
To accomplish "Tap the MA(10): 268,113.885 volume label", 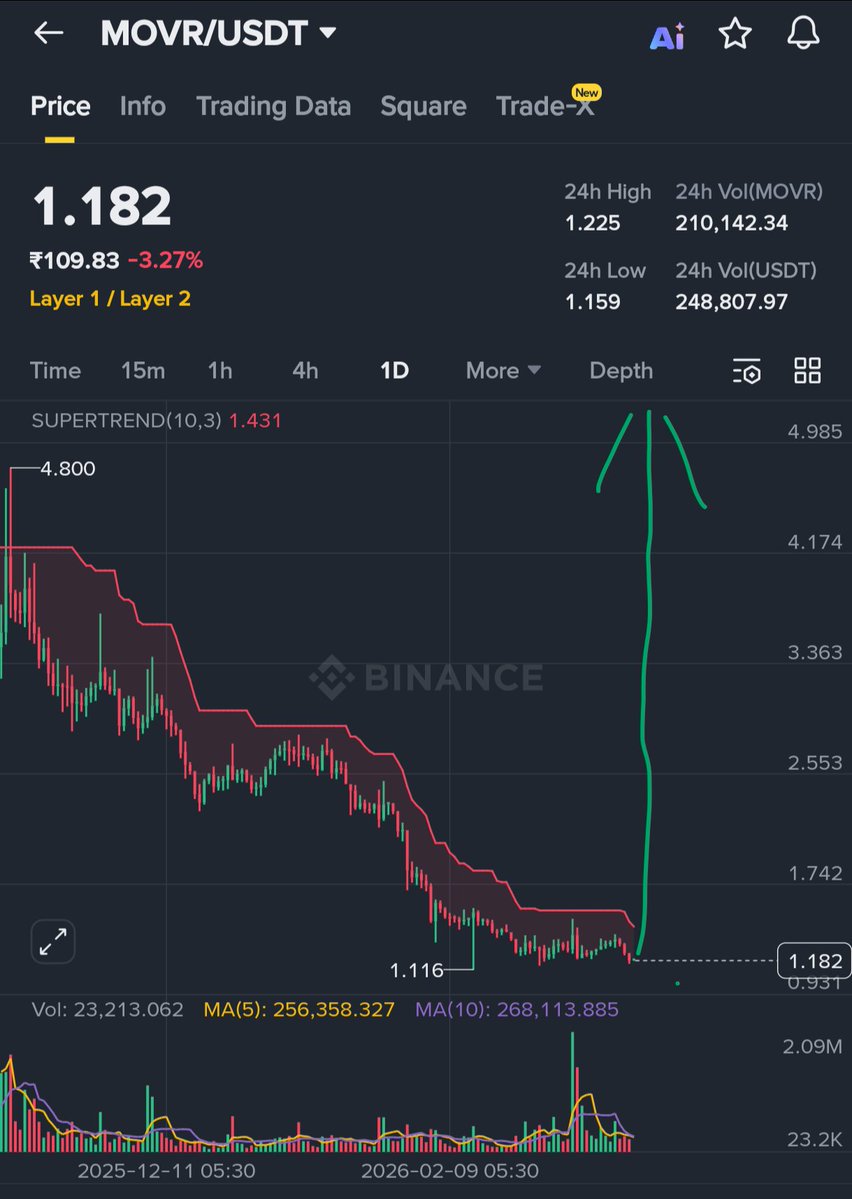I will click(x=516, y=1009).
